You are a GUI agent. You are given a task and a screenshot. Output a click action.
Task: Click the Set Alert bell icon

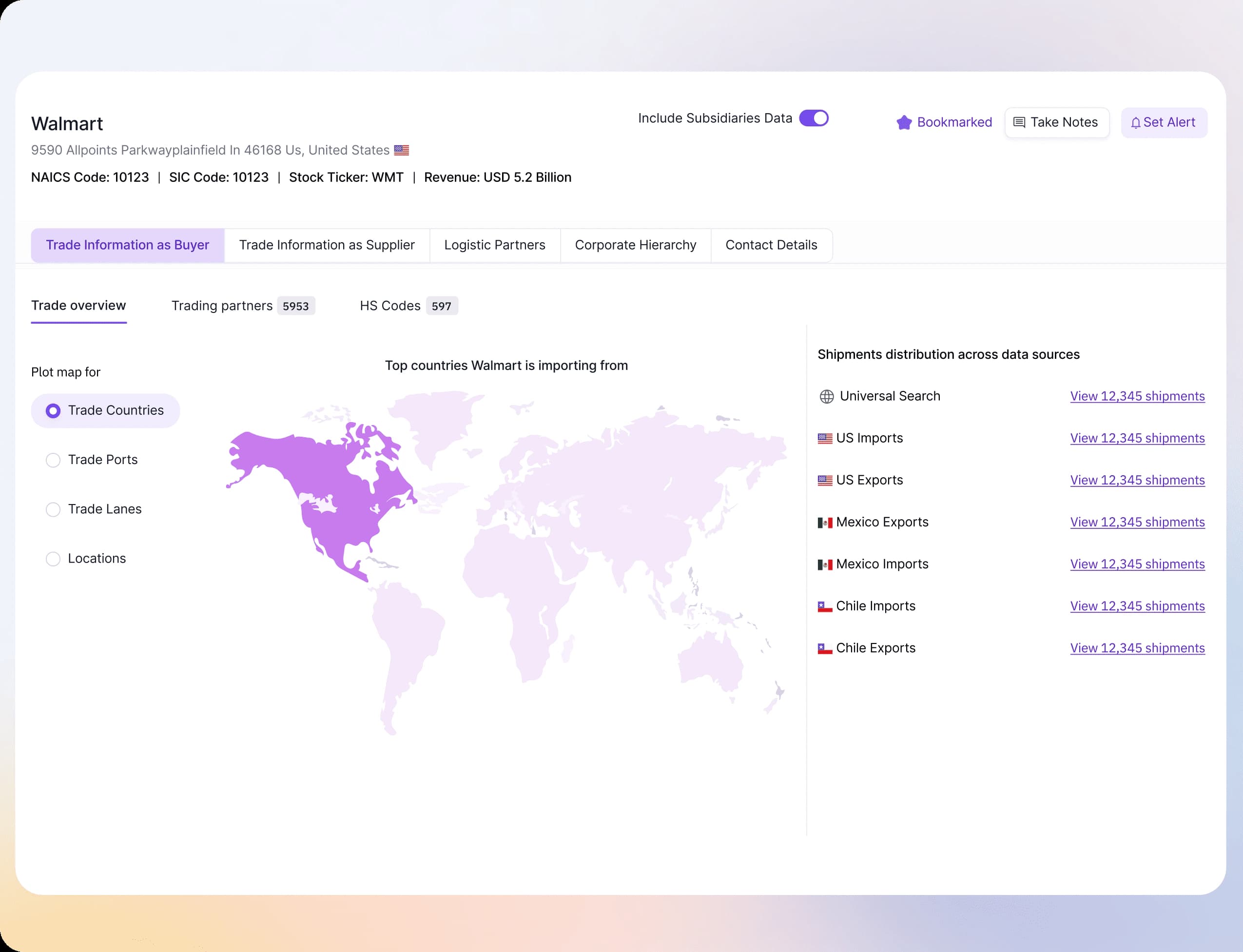pyautogui.click(x=1135, y=123)
